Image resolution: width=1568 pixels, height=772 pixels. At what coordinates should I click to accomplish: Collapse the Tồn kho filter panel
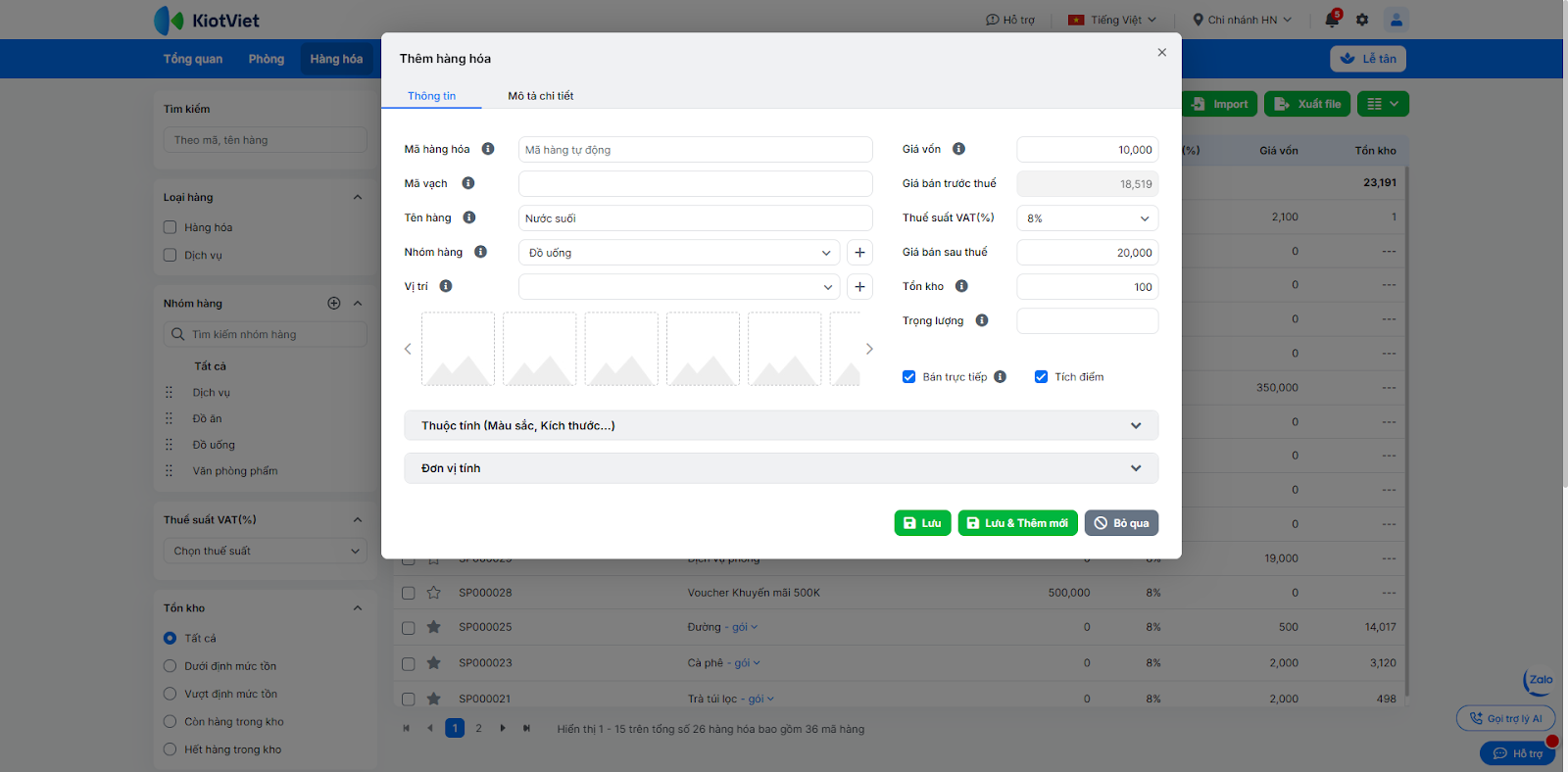(x=358, y=608)
